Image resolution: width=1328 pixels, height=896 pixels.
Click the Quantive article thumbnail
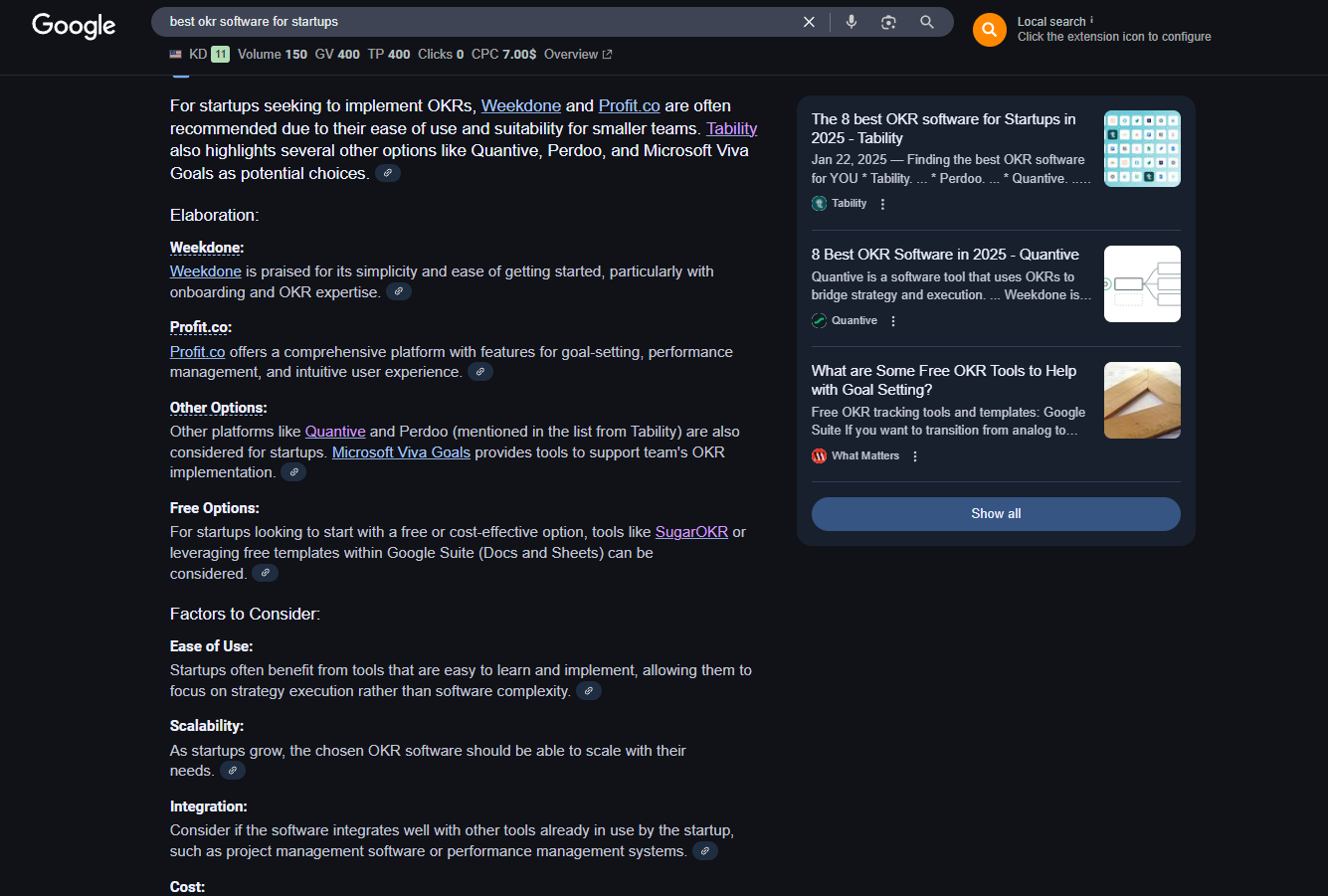[1142, 283]
